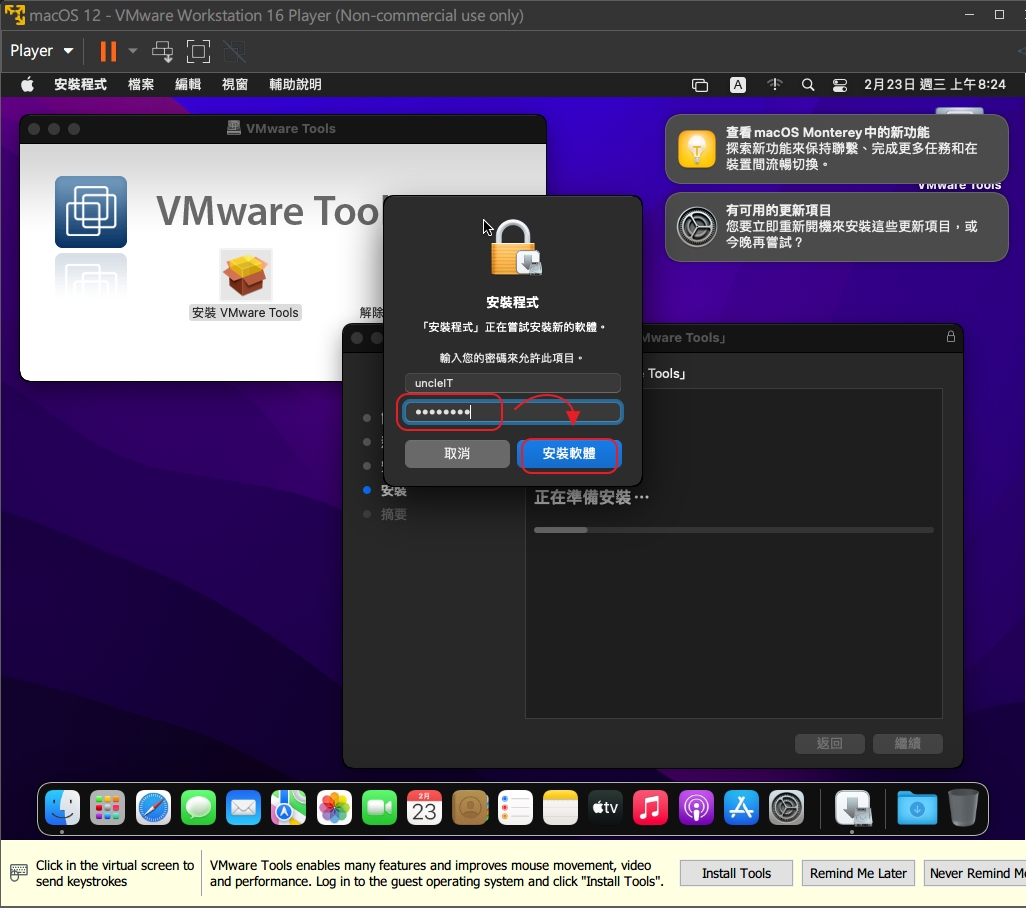Click the VMware Tools blue logo icon

[91, 212]
